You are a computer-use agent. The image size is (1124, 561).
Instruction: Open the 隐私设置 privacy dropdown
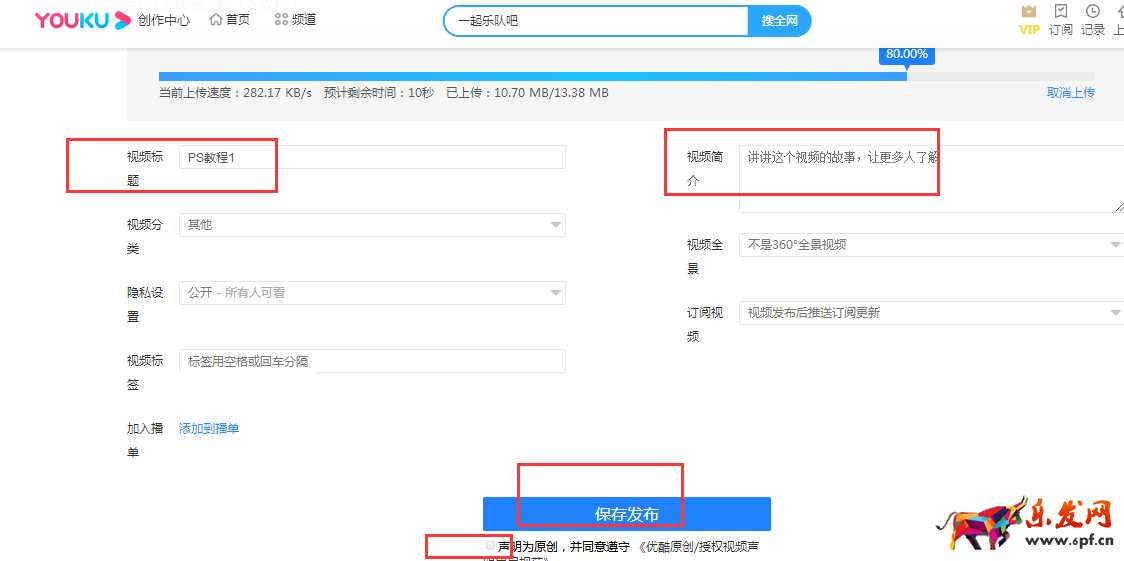point(372,293)
